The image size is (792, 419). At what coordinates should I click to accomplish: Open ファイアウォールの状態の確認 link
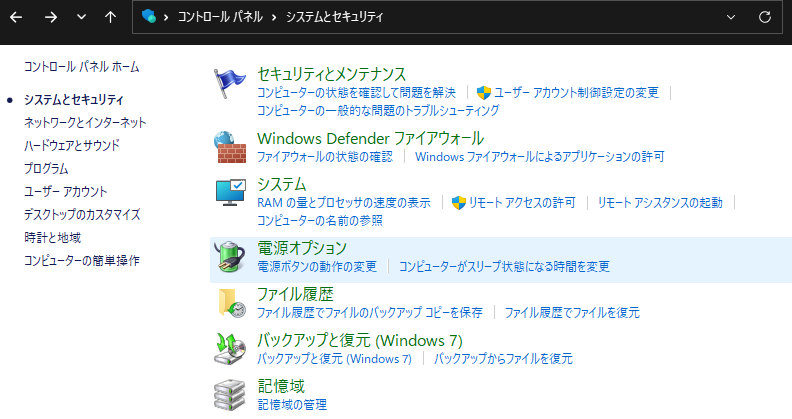coord(325,157)
